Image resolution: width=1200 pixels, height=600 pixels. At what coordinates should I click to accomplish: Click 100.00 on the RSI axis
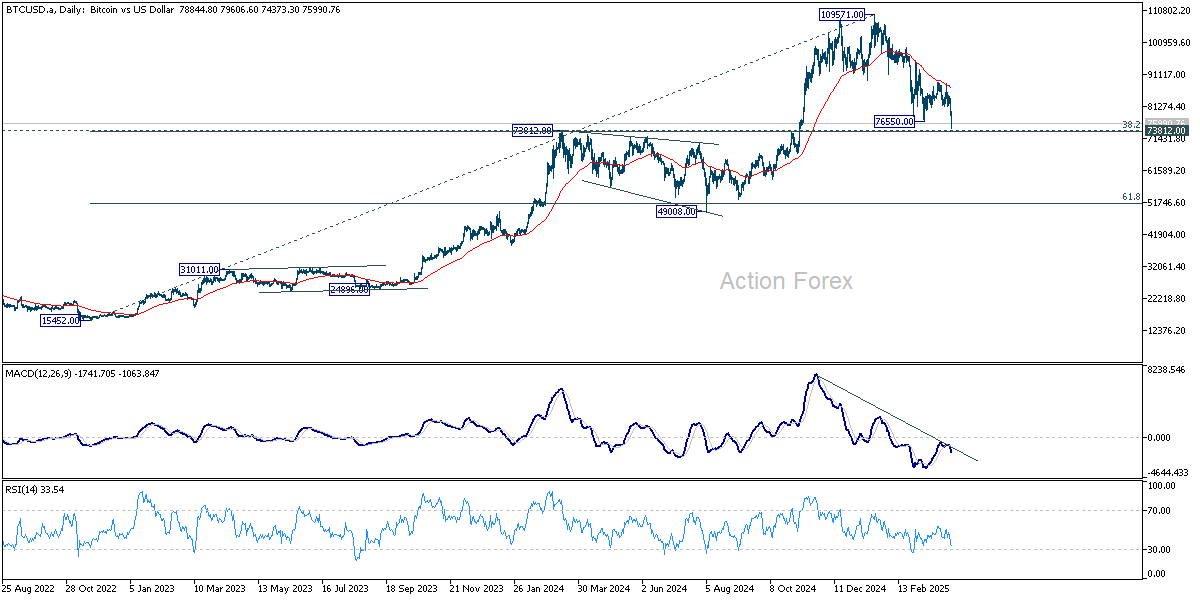1161,486
